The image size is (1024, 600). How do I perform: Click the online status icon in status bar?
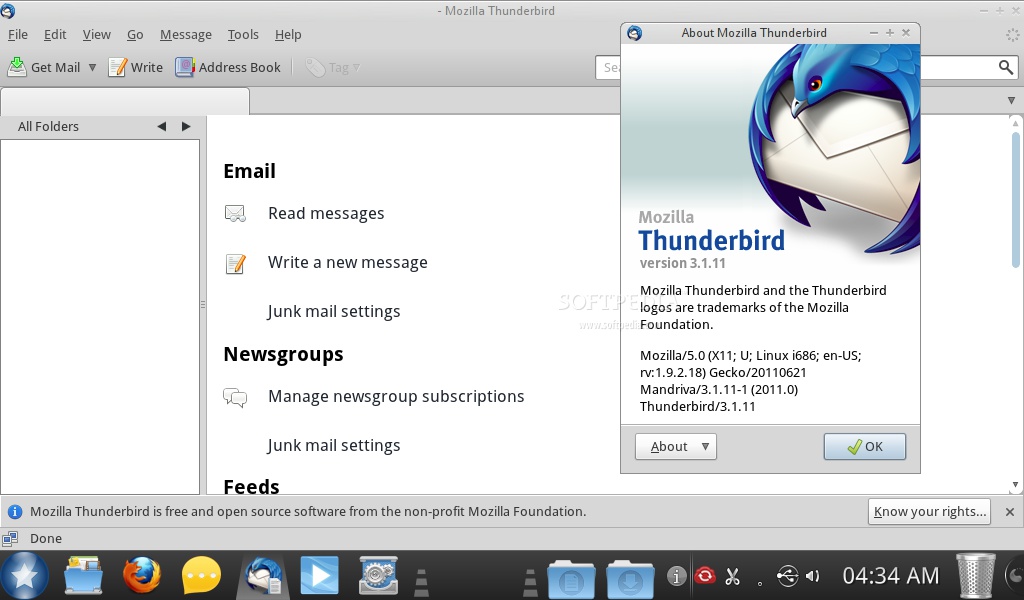(10, 539)
